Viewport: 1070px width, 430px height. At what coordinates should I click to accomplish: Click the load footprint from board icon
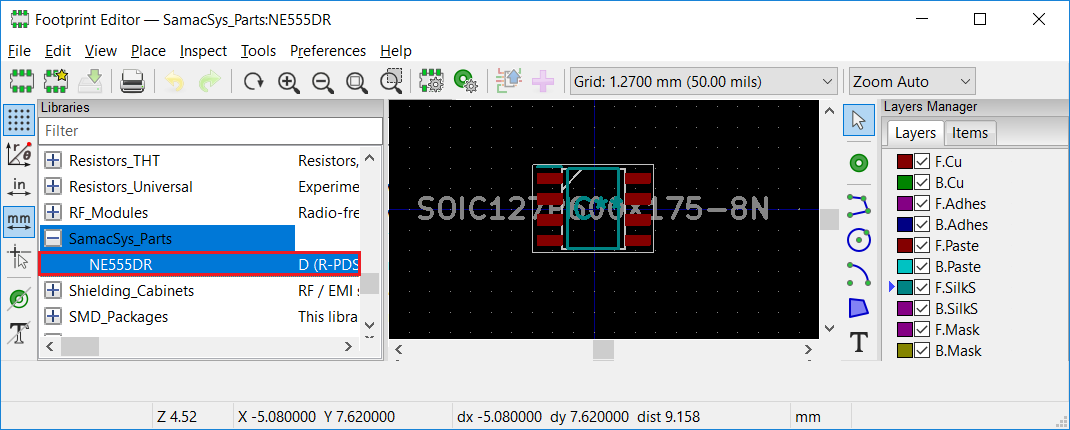(509, 82)
